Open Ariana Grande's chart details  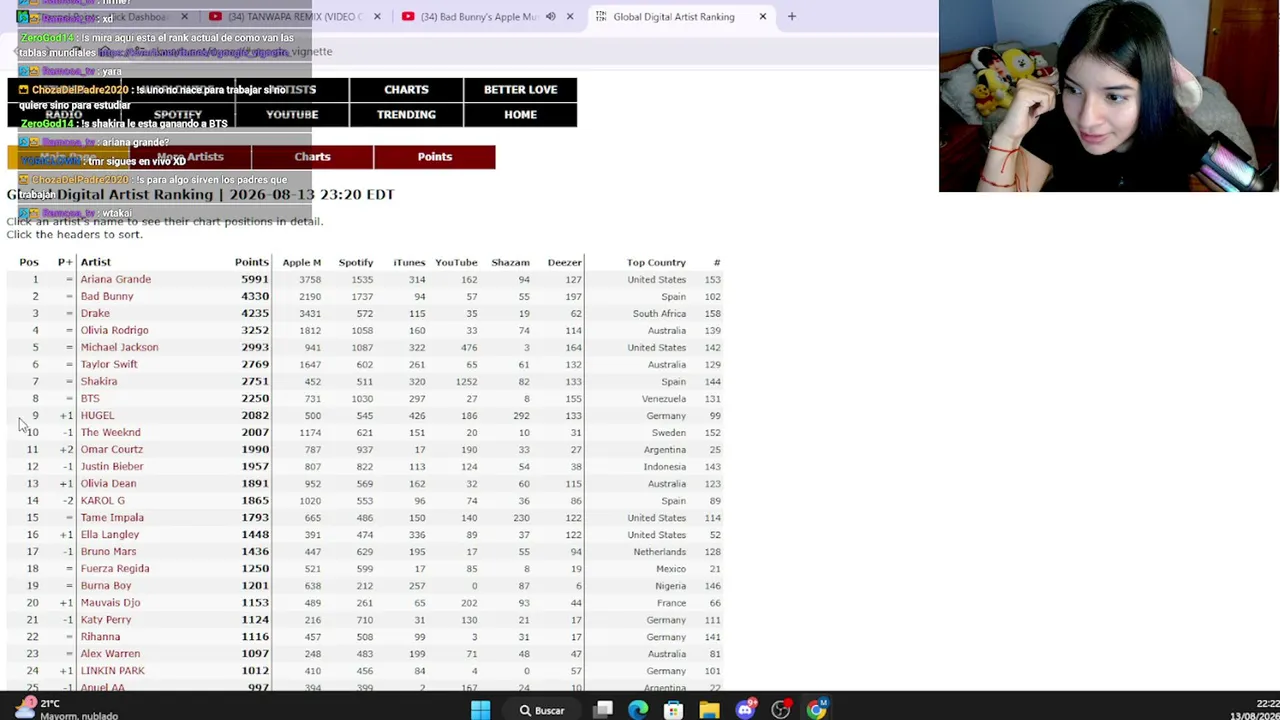116,279
